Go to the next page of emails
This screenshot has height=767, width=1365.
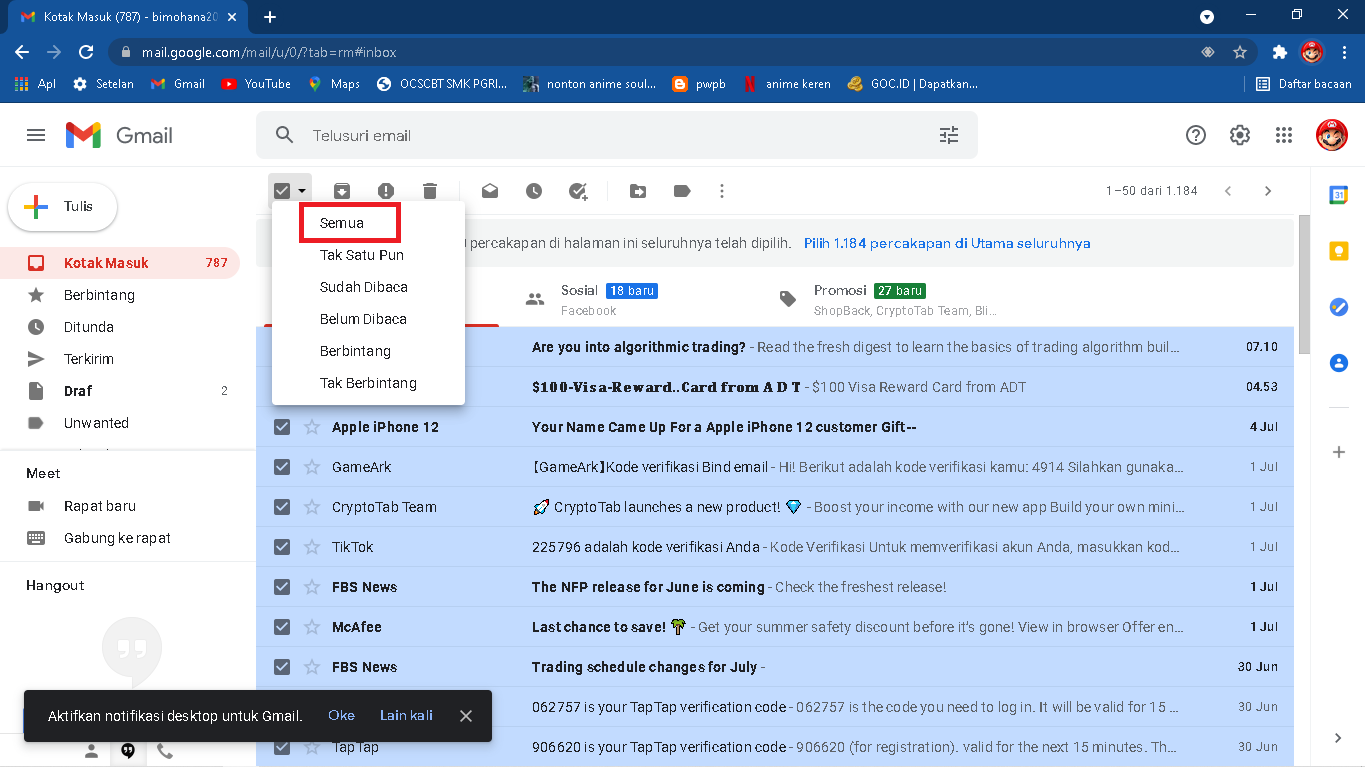coord(1268,191)
